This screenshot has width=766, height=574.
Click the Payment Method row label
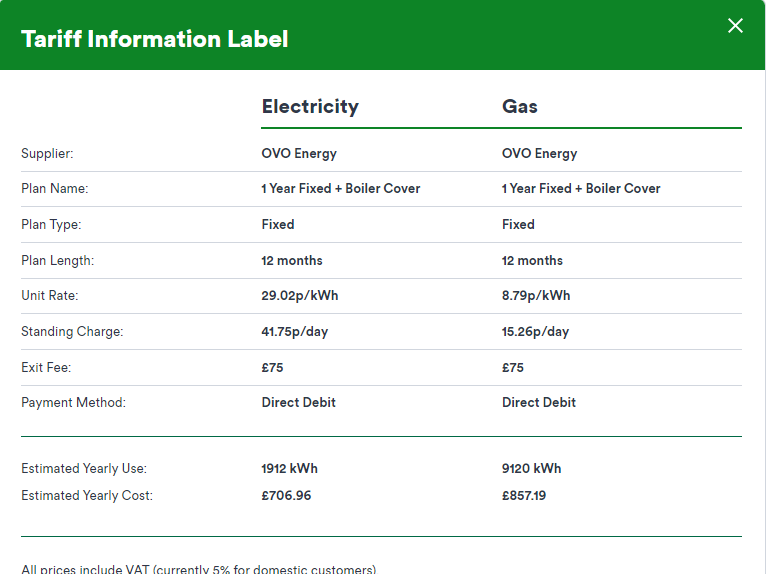point(73,403)
